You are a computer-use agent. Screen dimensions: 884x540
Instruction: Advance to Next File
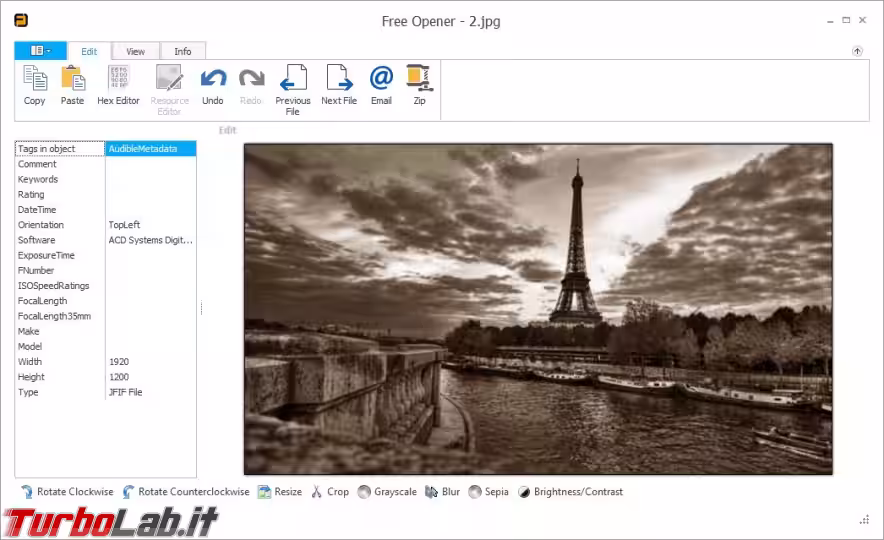(x=339, y=80)
